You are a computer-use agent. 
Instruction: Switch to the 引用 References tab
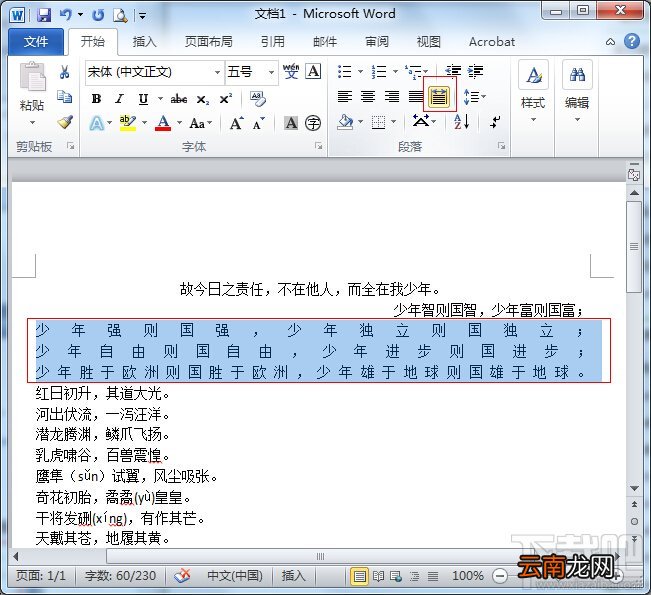click(273, 42)
